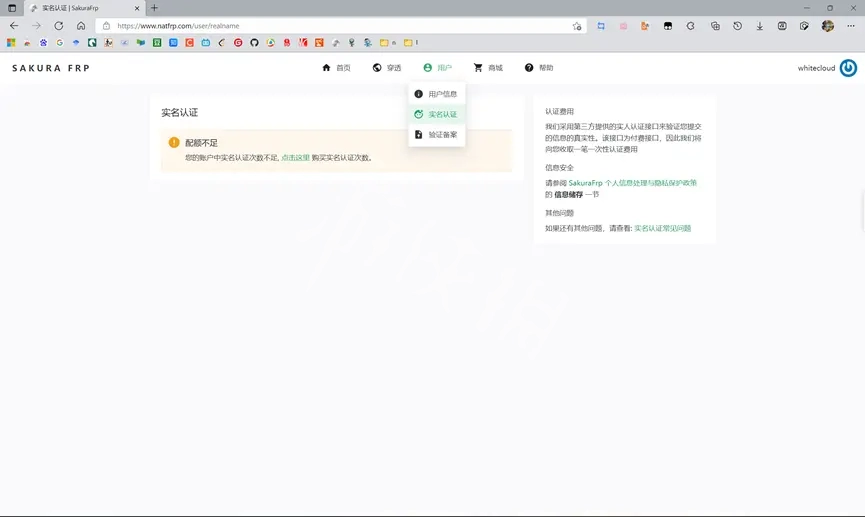The image size is (865, 517).
Task: Click the 实名认证 page heading
Action: pyautogui.click(x=179, y=113)
